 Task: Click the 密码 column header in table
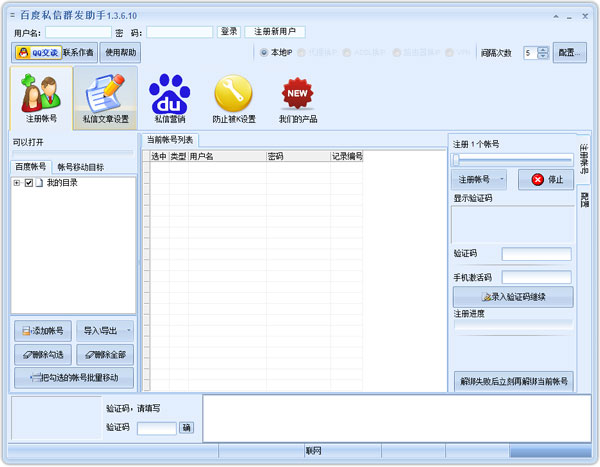click(x=298, y=156)
